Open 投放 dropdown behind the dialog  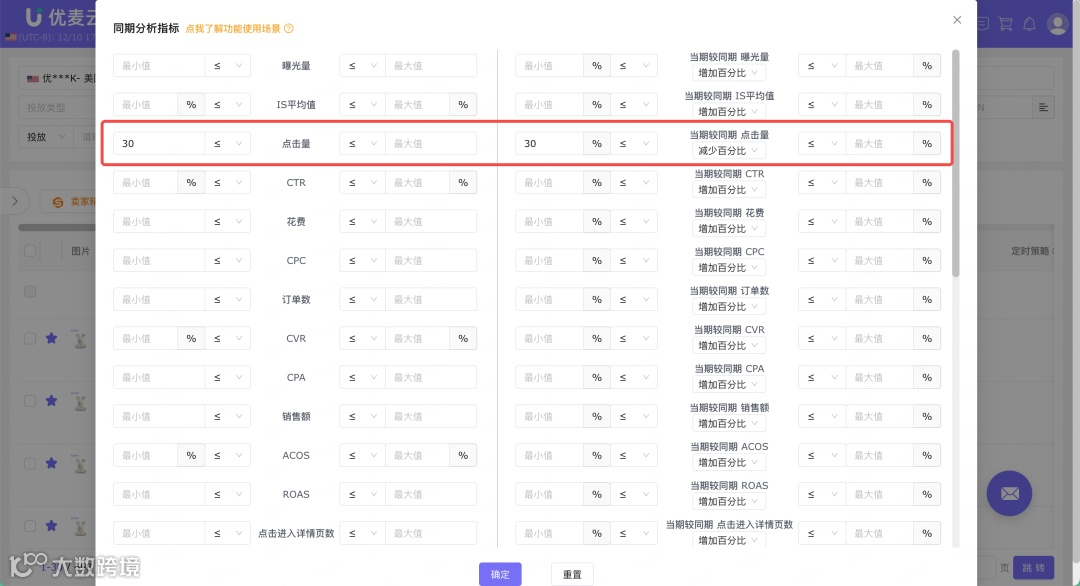(45, 136)
